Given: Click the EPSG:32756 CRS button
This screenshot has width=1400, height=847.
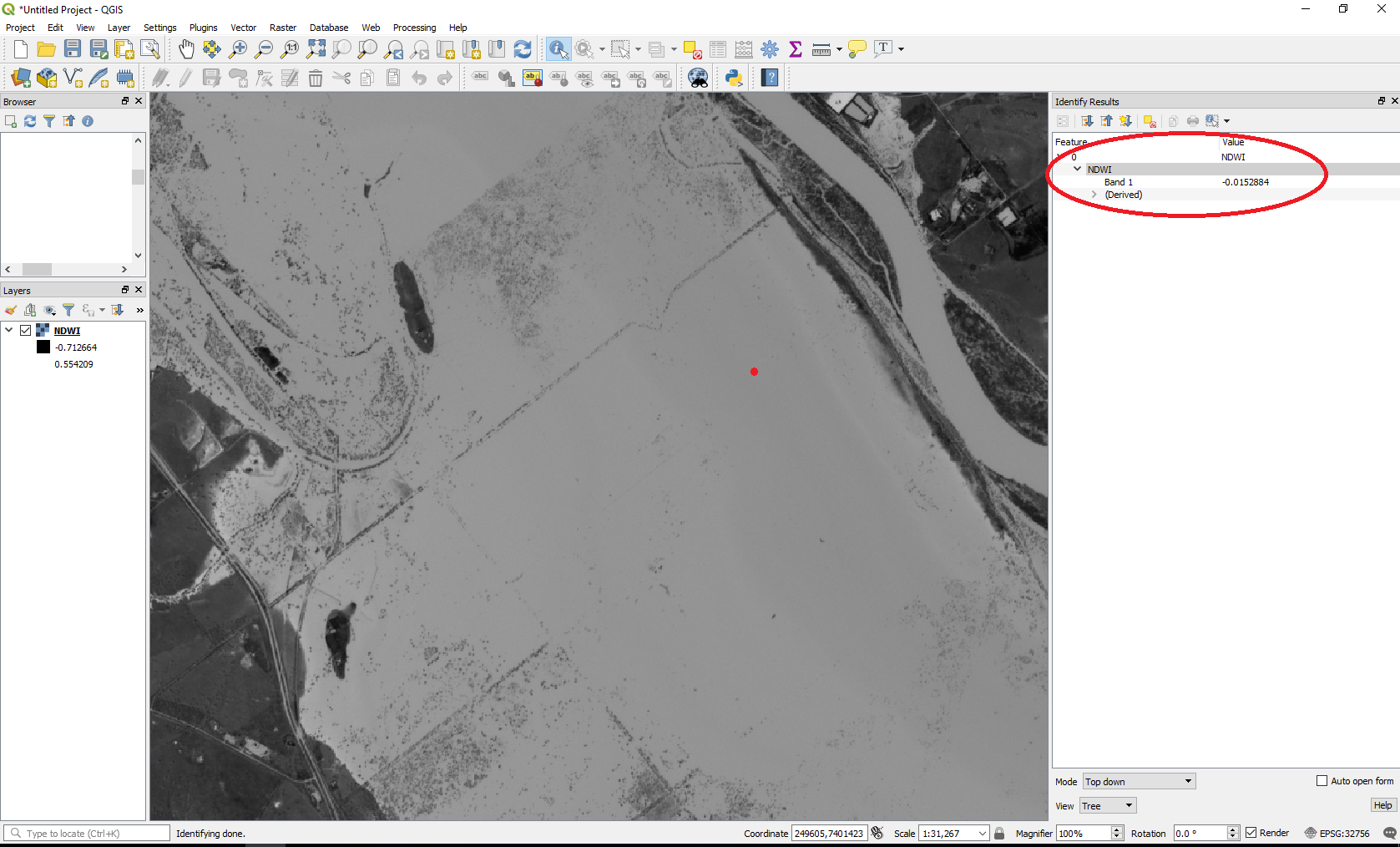Looking at the screenshot, I should tap(1337, 833).
